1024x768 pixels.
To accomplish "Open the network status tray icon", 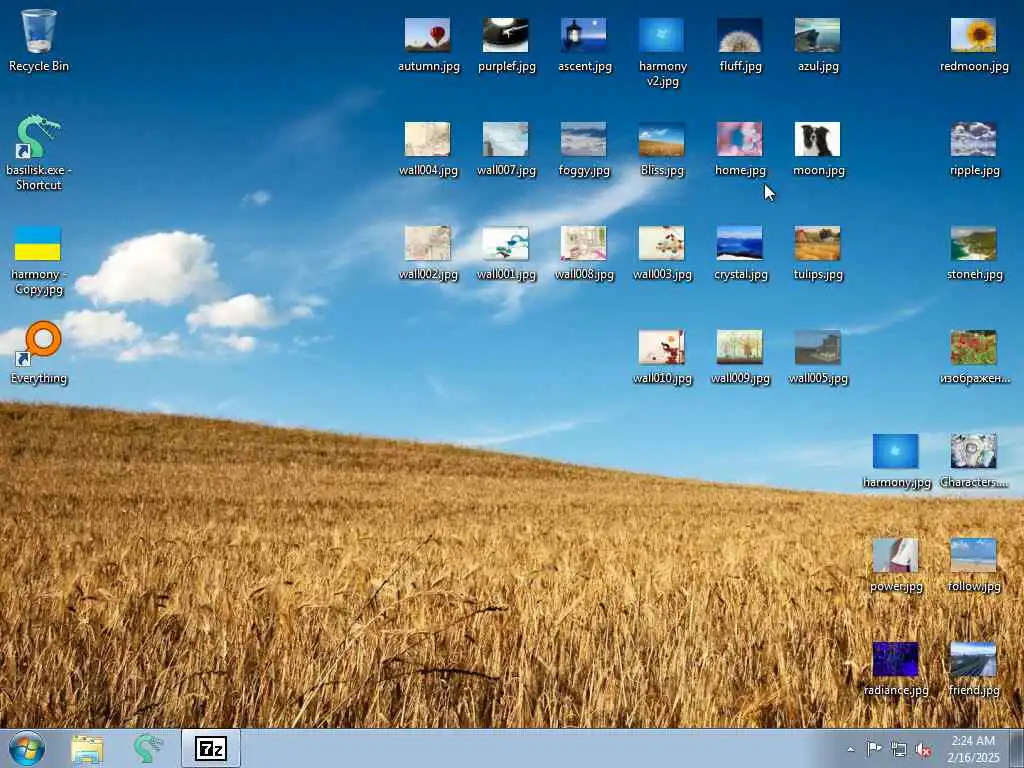I will pos(899,749).
